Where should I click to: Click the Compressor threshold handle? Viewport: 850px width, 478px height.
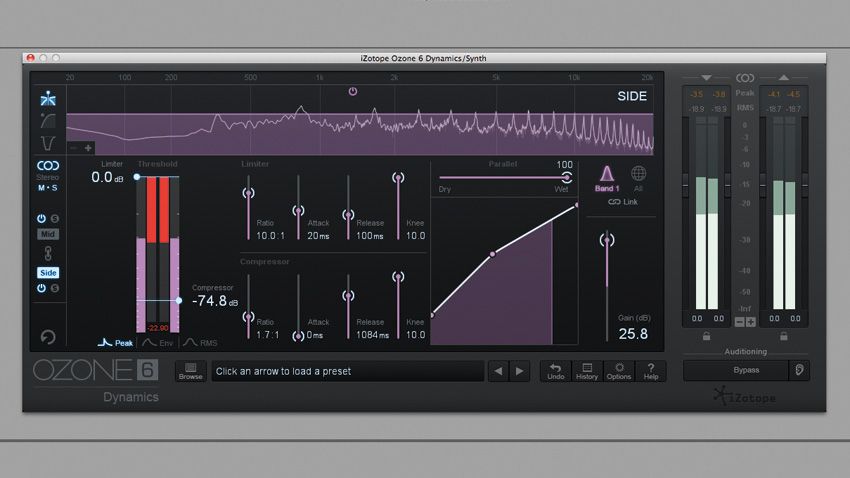pos(179,300)
